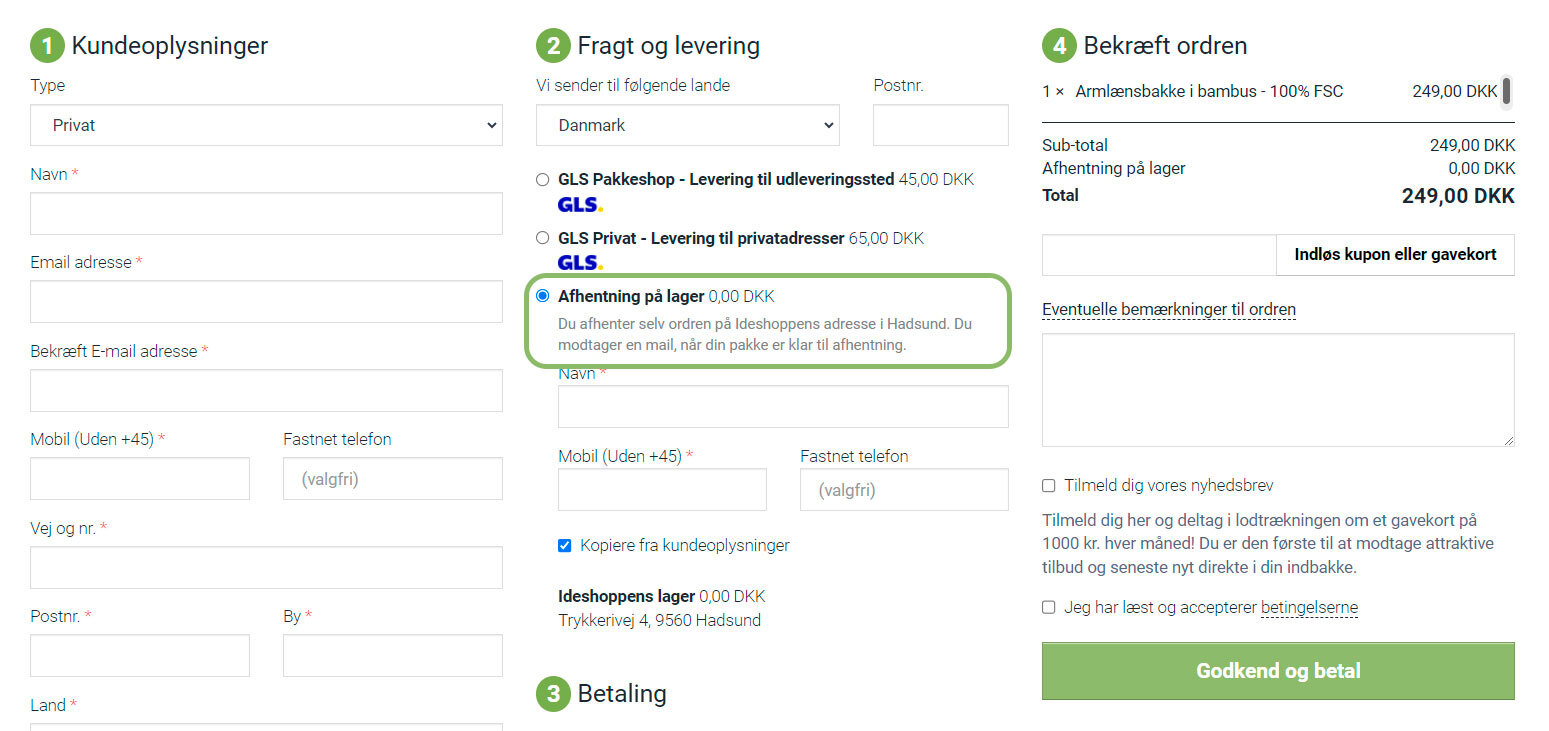The height and width of the screenshot is (731, 1549).
Task: Select Afhentning på lager pickup option
Action: (x=543, y=296)
